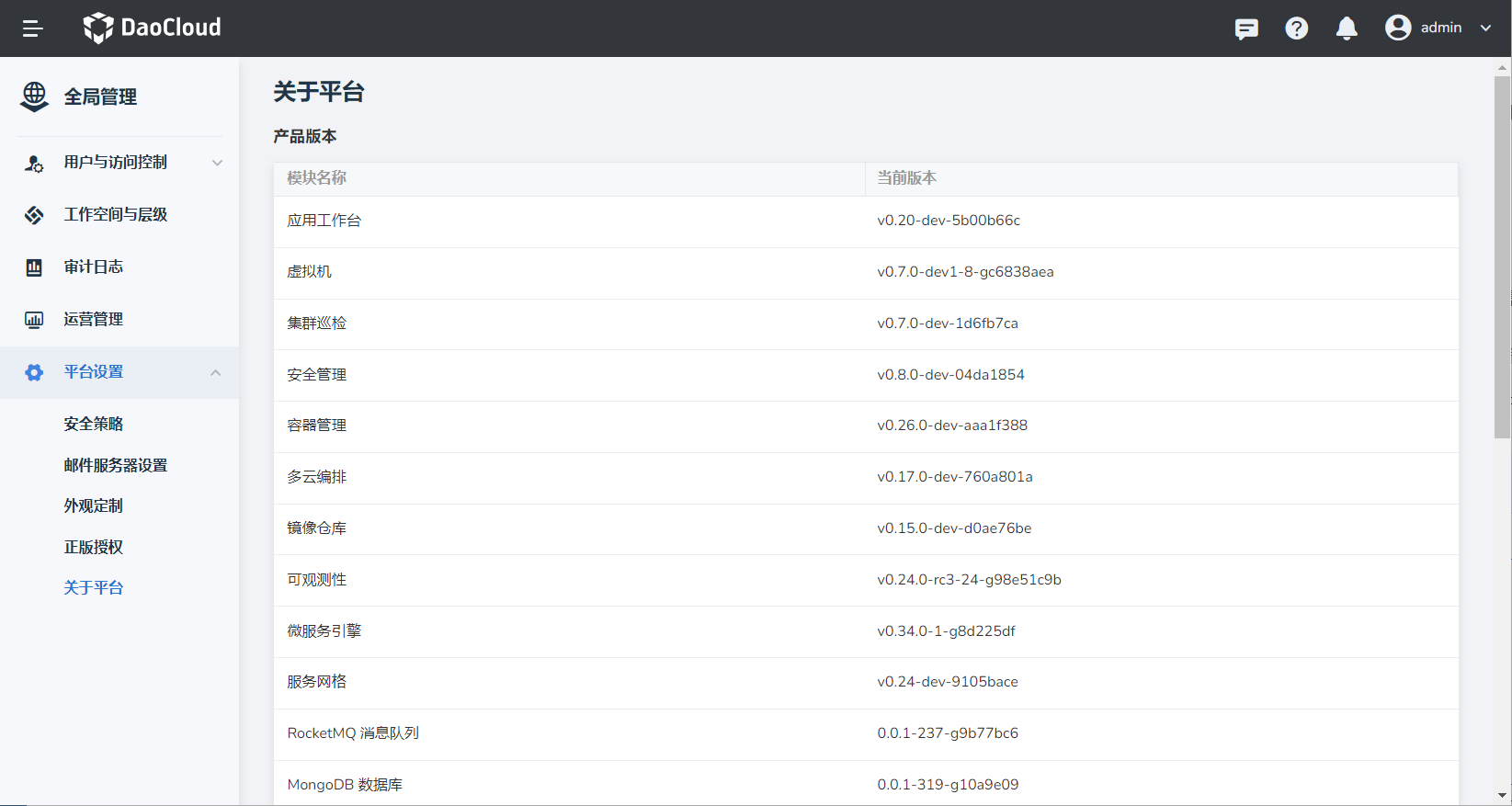Click the page vertical scrollbar thumb

coord(1503,257)
